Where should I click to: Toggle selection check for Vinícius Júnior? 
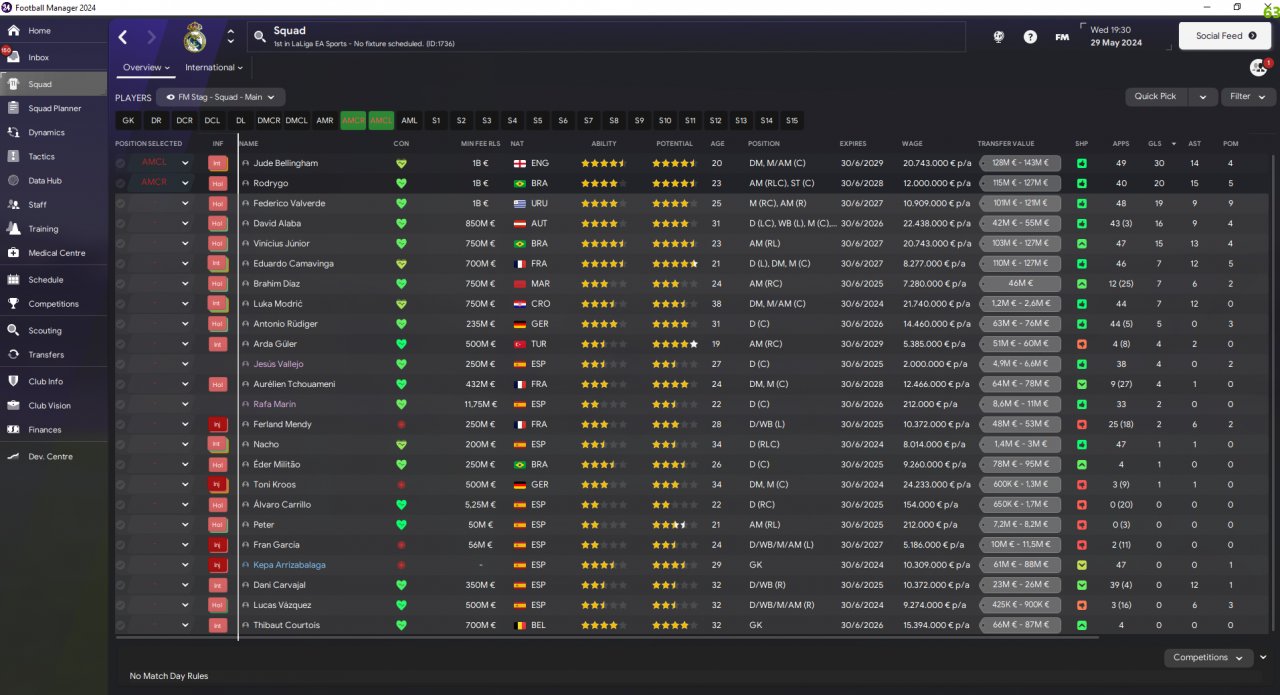121,243
